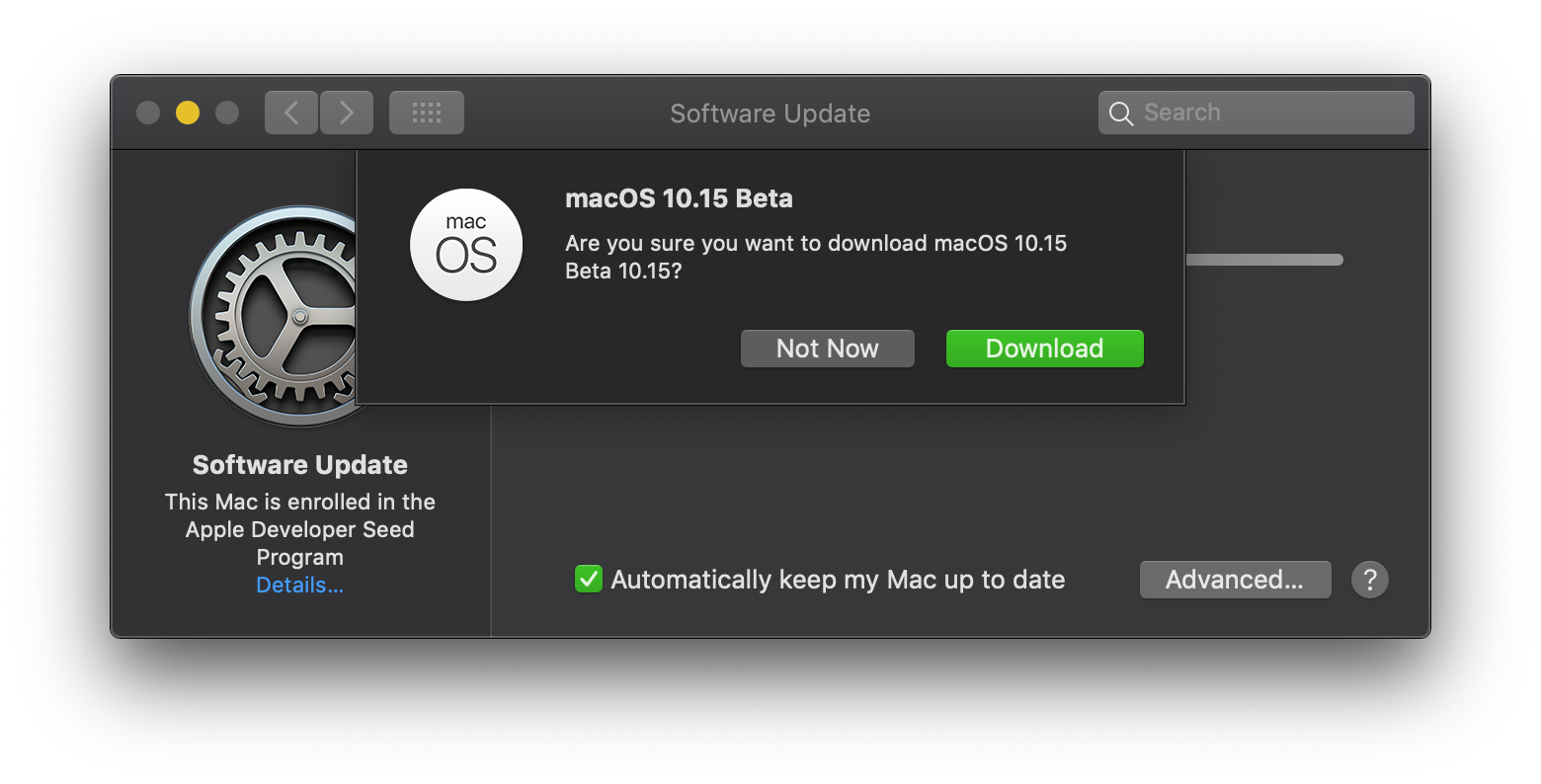Open help with the question mark button
The image size is (1541, 784).
1370,580
